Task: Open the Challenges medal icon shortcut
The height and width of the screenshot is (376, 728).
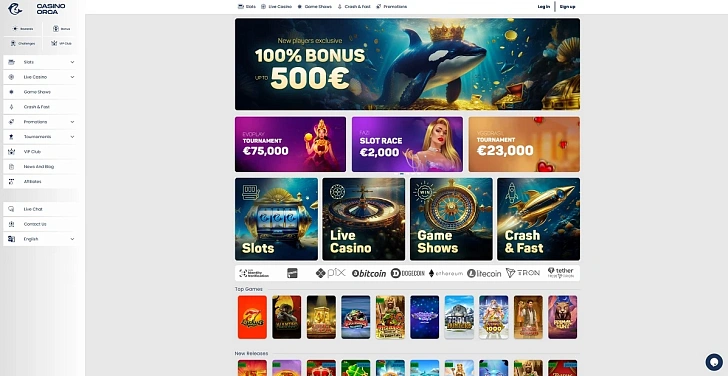Action: click(13, 43)
